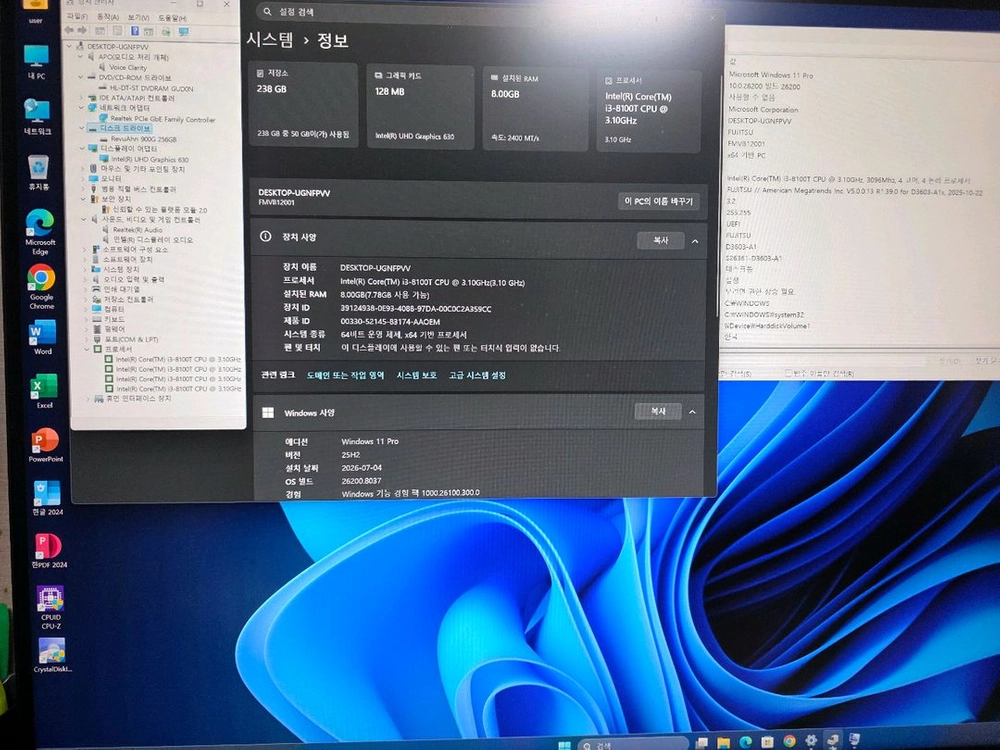Viewport: 1000px width, 750px height.
Task: Launch CPUID CPU-Z from the desktop
Action: click(x=50, y=608)
